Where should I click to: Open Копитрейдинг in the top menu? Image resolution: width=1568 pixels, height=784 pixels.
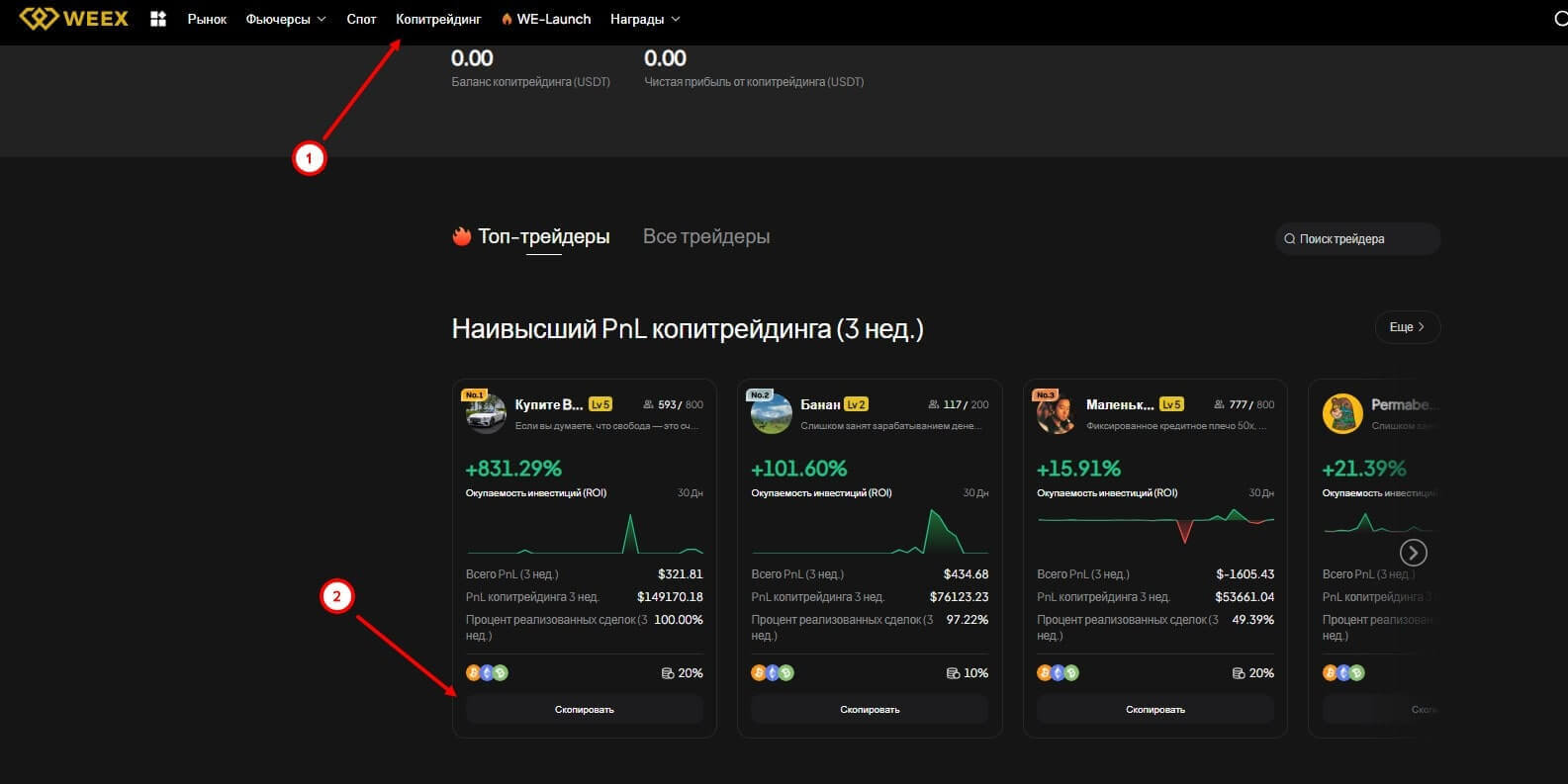click(438, 19)
